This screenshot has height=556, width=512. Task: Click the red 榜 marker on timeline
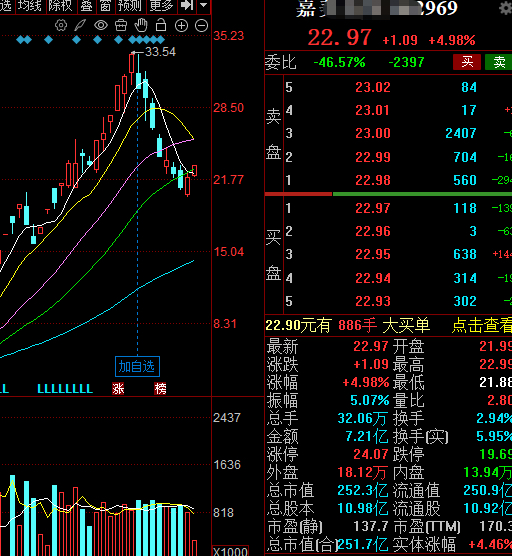click(x=160, y=389)
